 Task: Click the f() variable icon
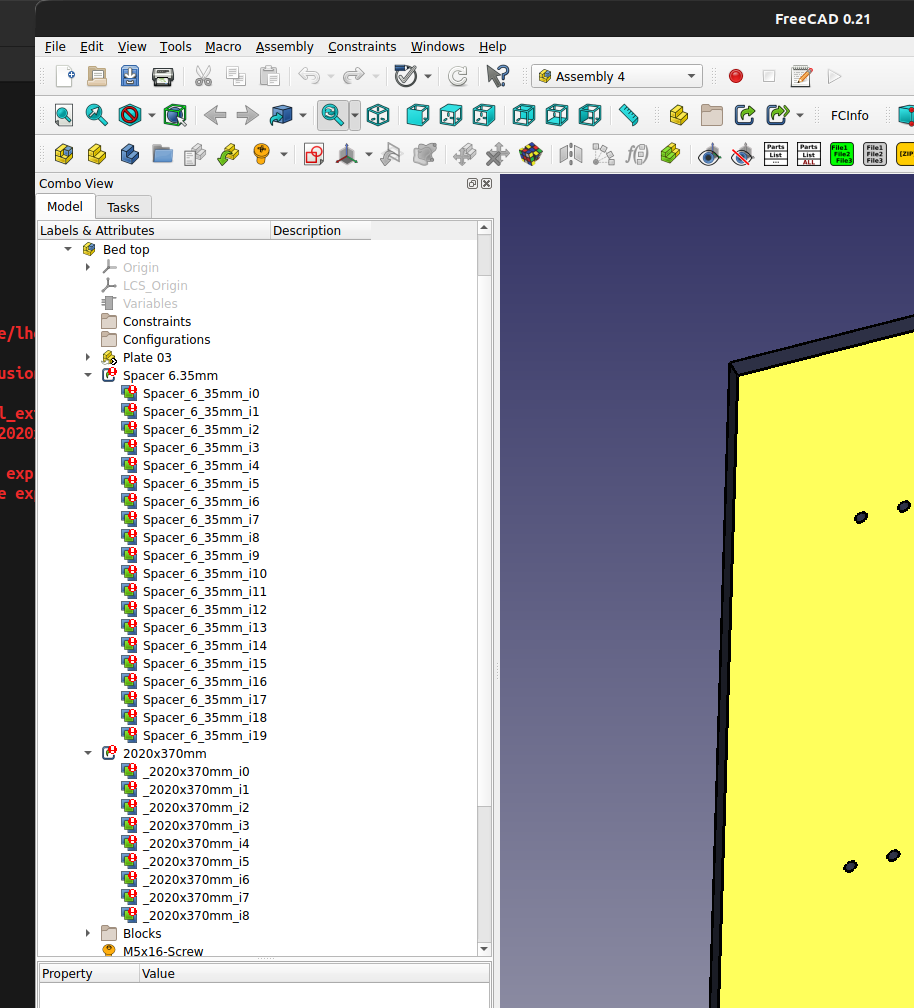(x=636, y=154)
